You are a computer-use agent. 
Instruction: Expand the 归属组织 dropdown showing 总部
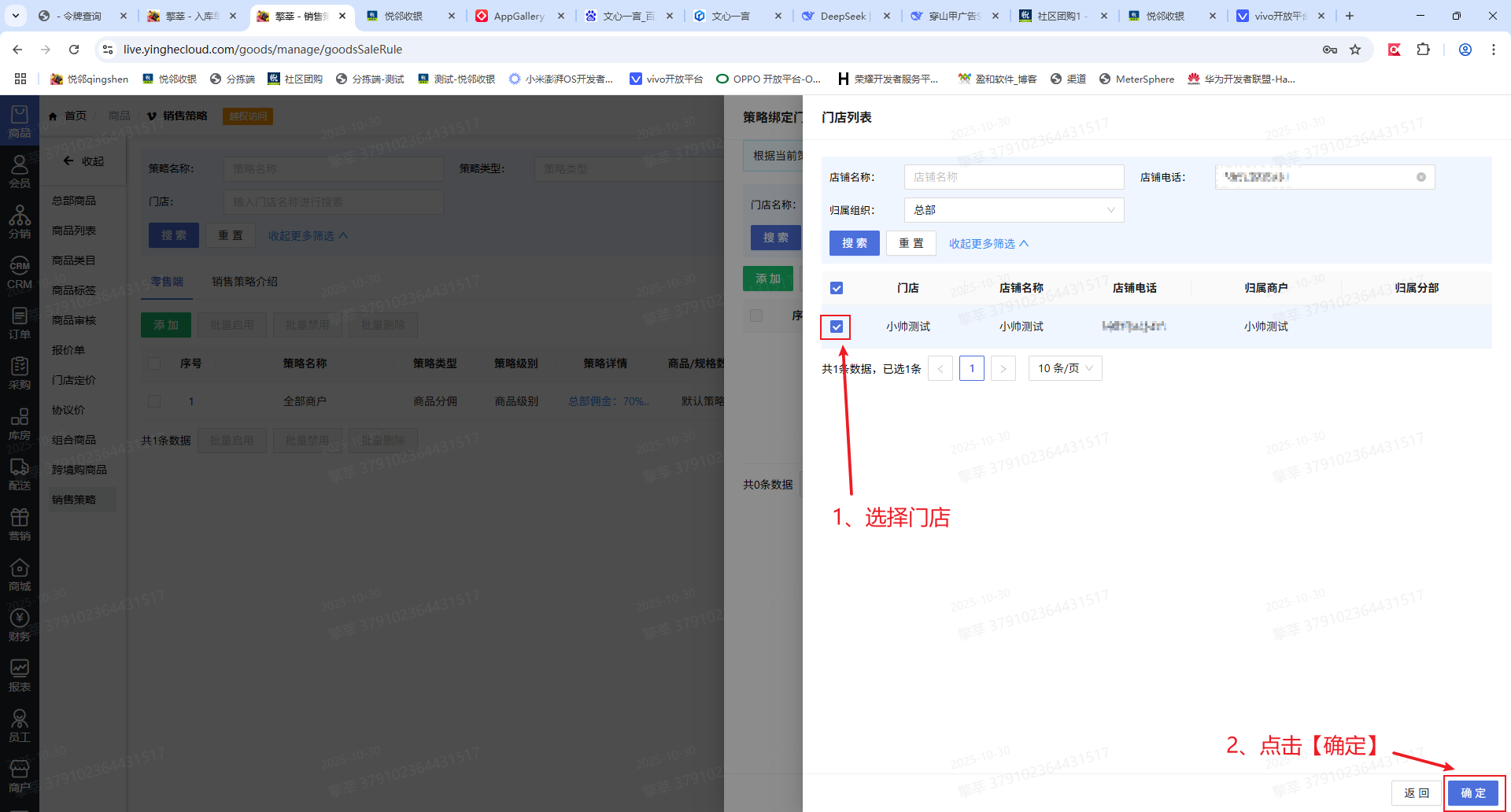click(x=1014, y=210)
